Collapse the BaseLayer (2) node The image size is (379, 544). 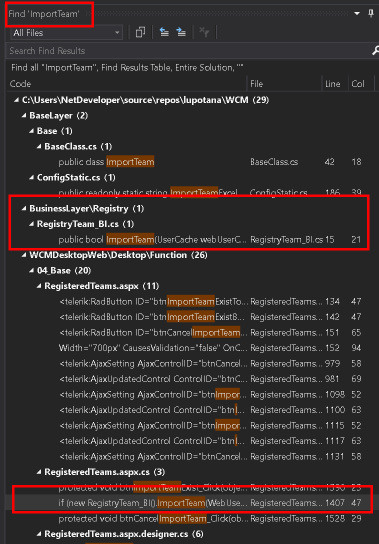point(24,116)
